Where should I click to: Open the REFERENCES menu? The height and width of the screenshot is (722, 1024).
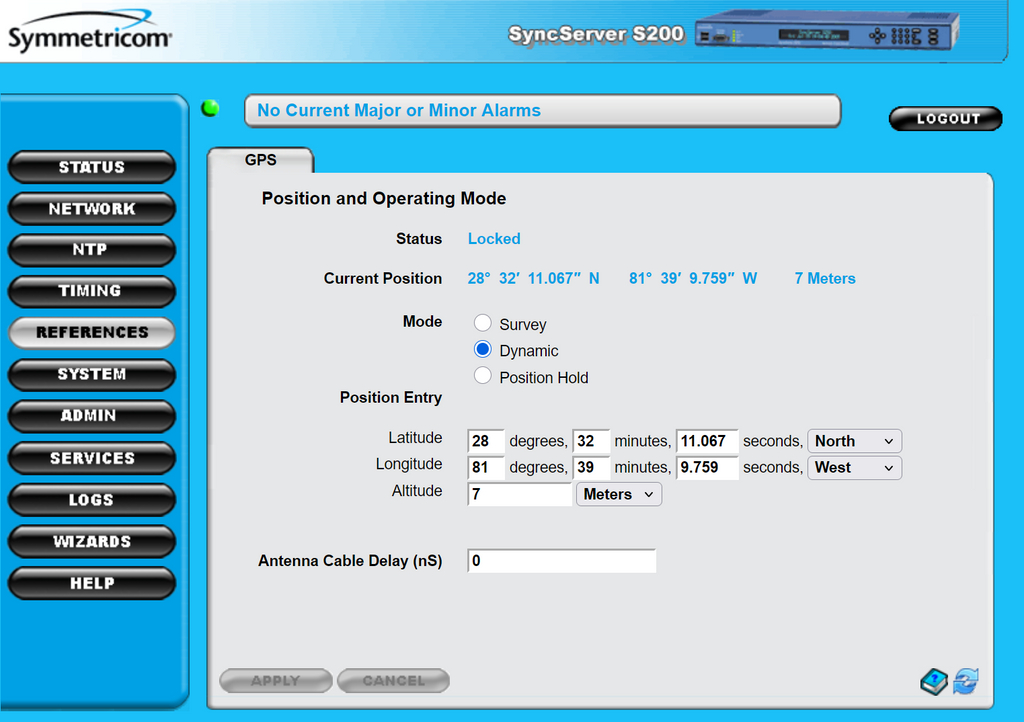coord(92,332)
